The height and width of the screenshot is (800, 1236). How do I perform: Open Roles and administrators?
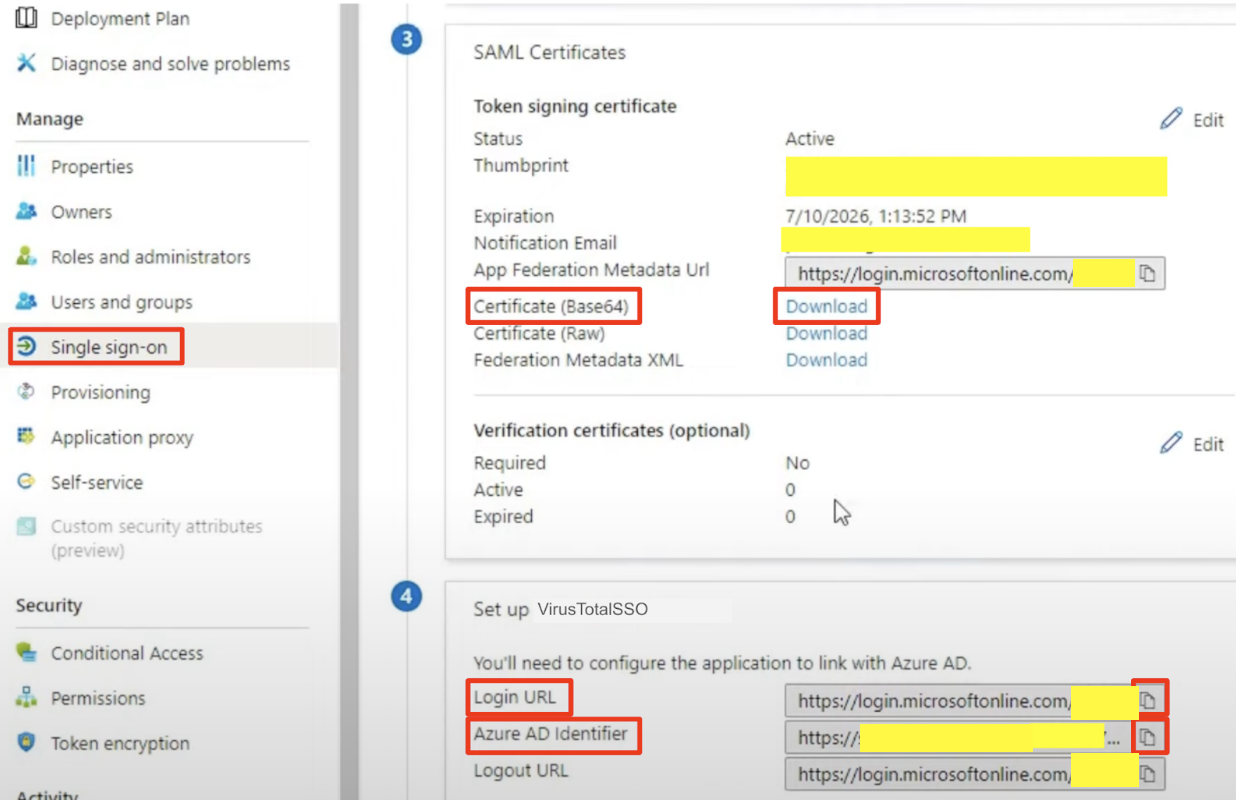[x=151, y=257]
